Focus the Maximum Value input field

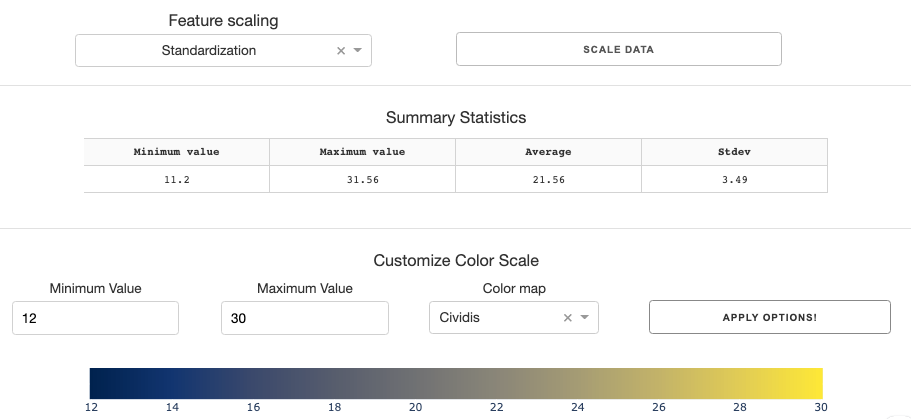point(304,318)
